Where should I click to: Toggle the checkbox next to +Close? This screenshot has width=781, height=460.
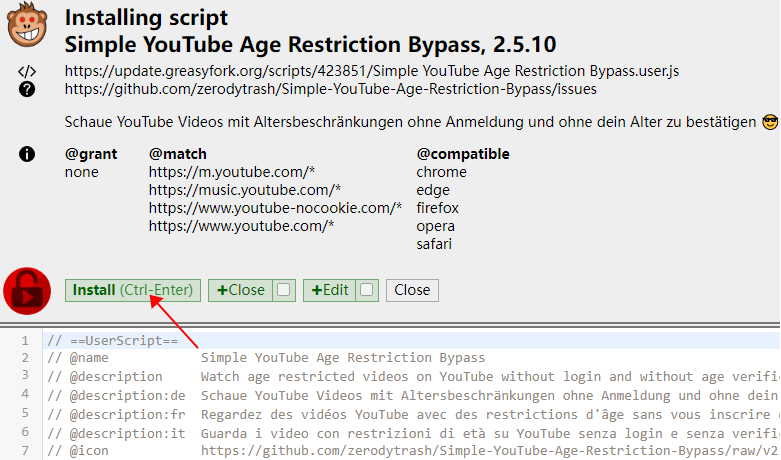tap(284, 290)
